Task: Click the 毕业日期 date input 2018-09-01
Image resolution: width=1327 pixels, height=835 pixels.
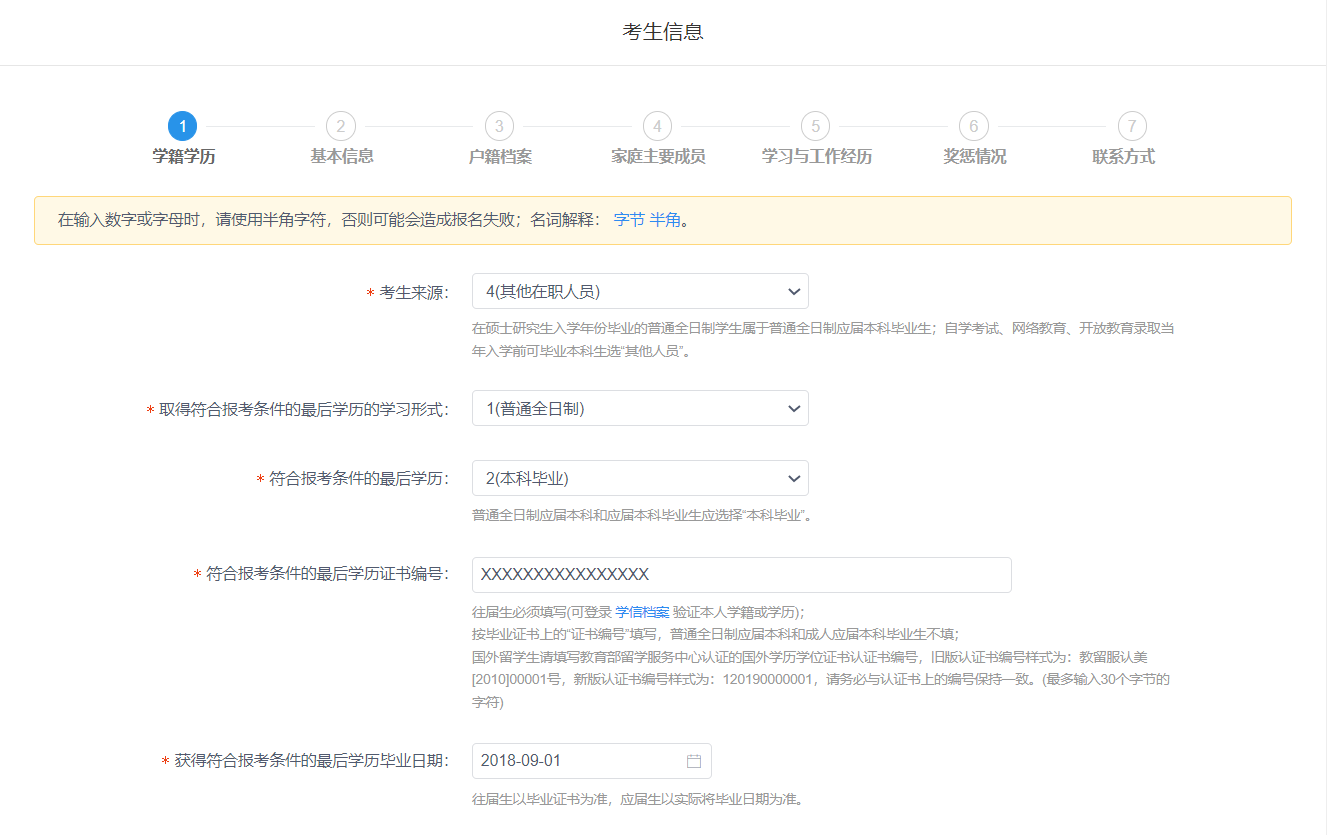Action: tap(592, 761)
